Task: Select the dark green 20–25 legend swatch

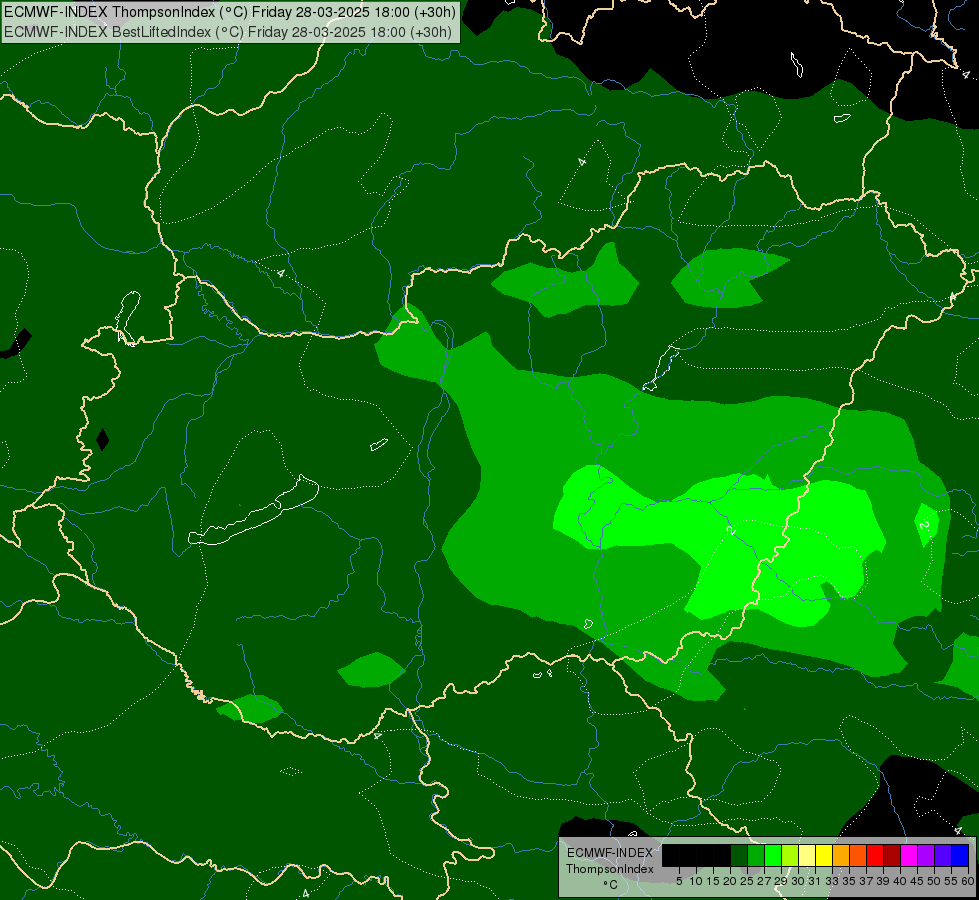Action: [739, 855]
